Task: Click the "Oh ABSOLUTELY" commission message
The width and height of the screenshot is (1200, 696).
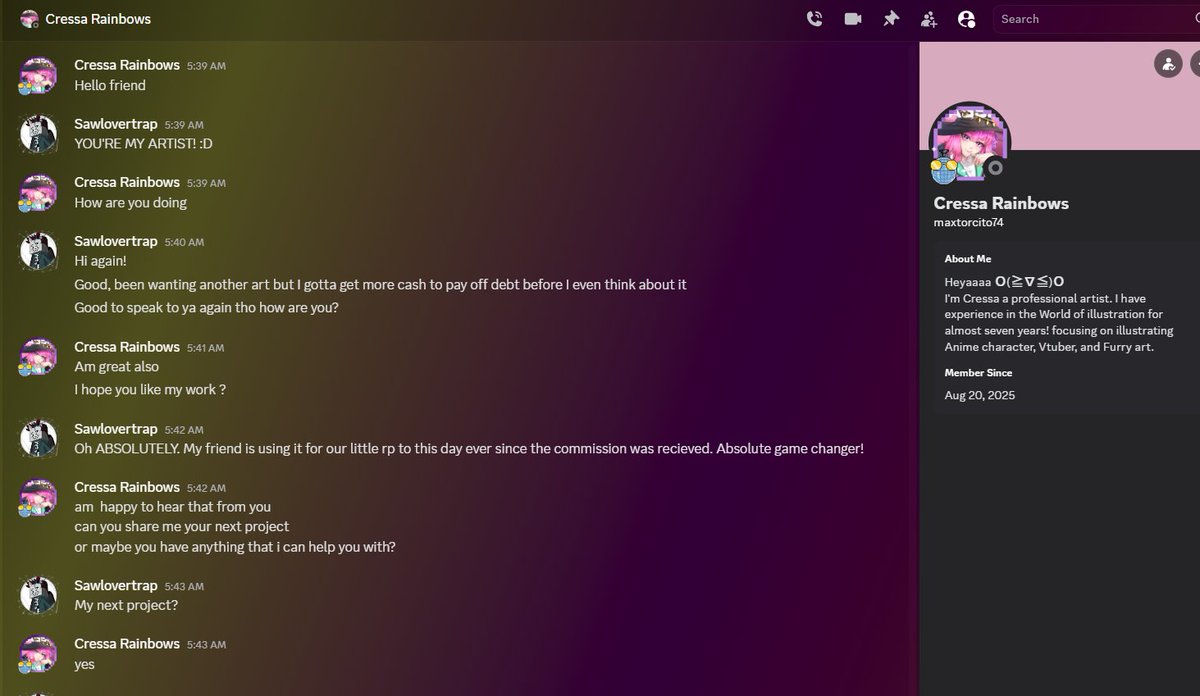Action: [x=469, y=448]
